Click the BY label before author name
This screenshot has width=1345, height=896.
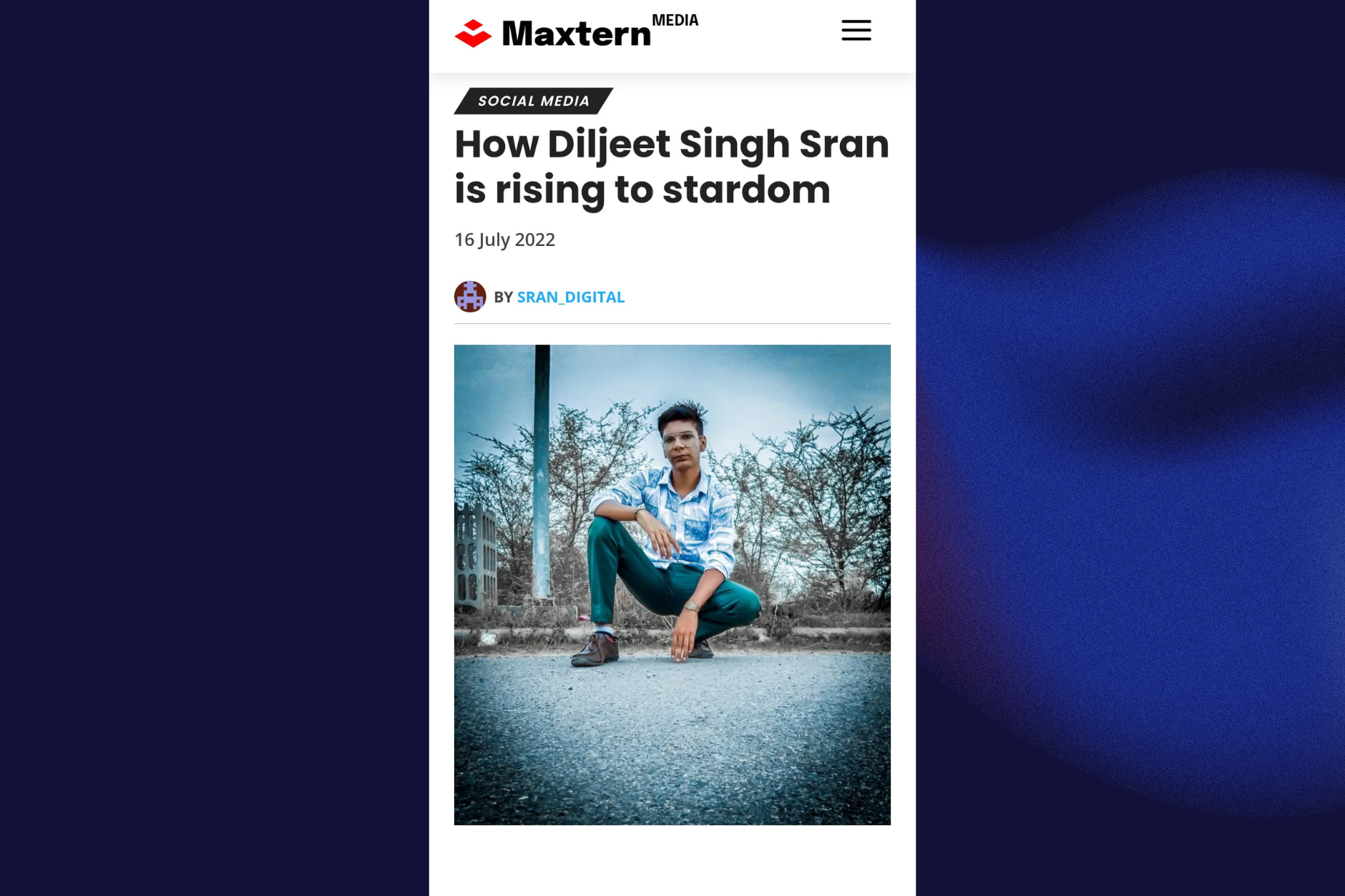coord(504,297)
